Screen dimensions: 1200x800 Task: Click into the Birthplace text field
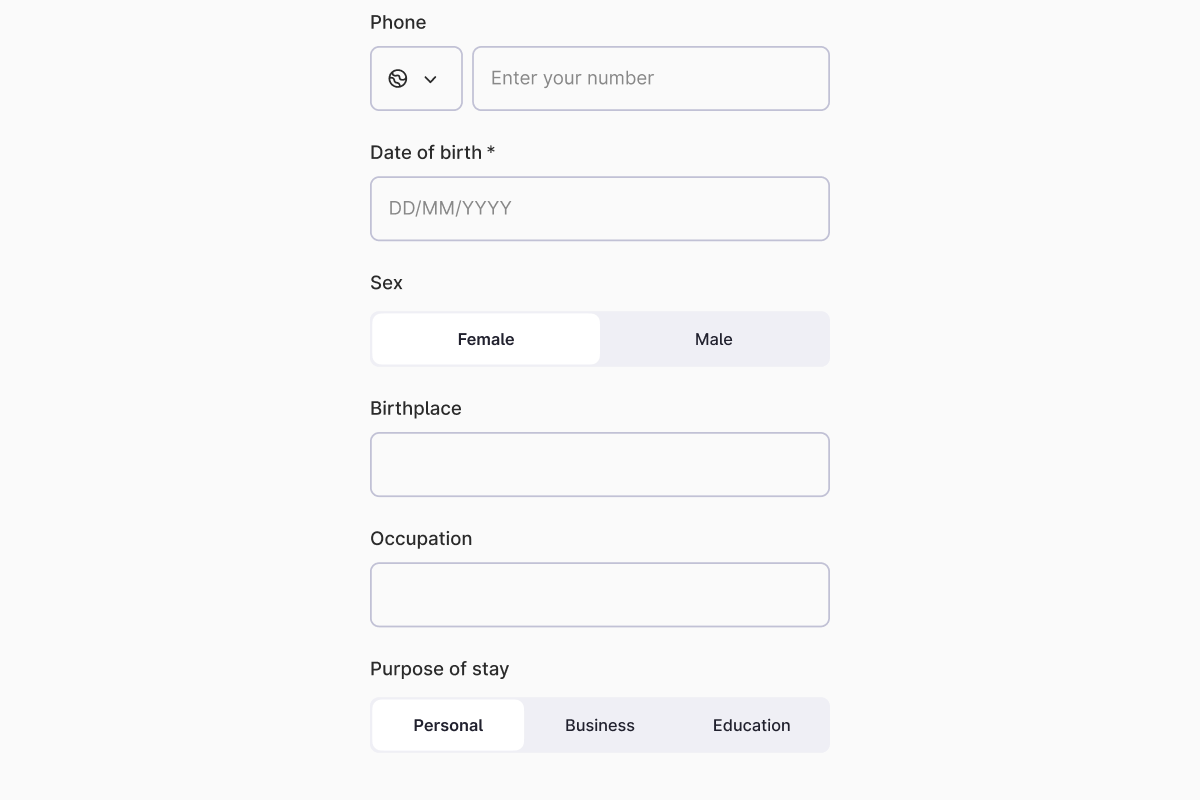tap(600, 465)
